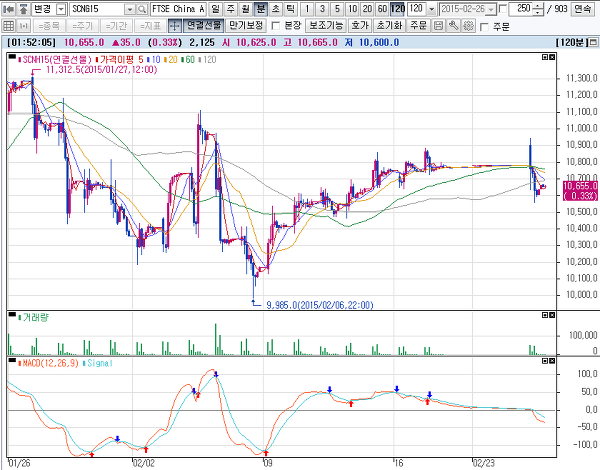
Task: Select the 틱 (tick) period
Action: click(x=290, y=8)
